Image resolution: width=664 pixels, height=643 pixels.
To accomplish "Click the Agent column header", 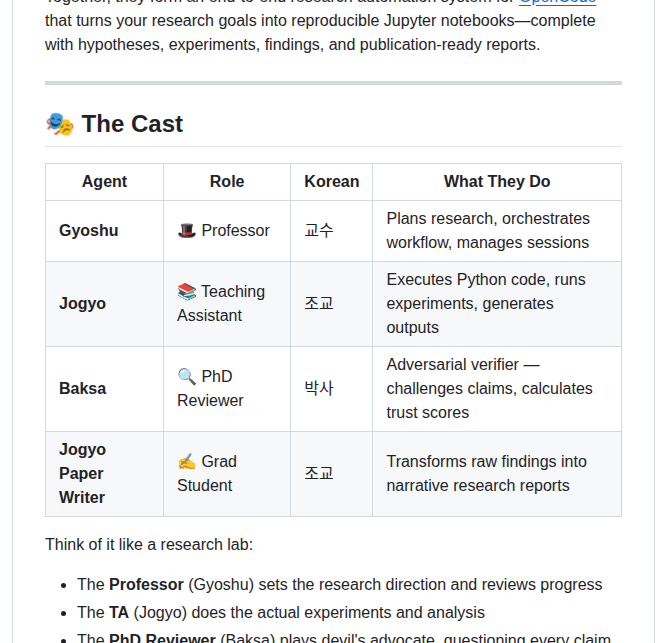I will click(x=105, y=182).
